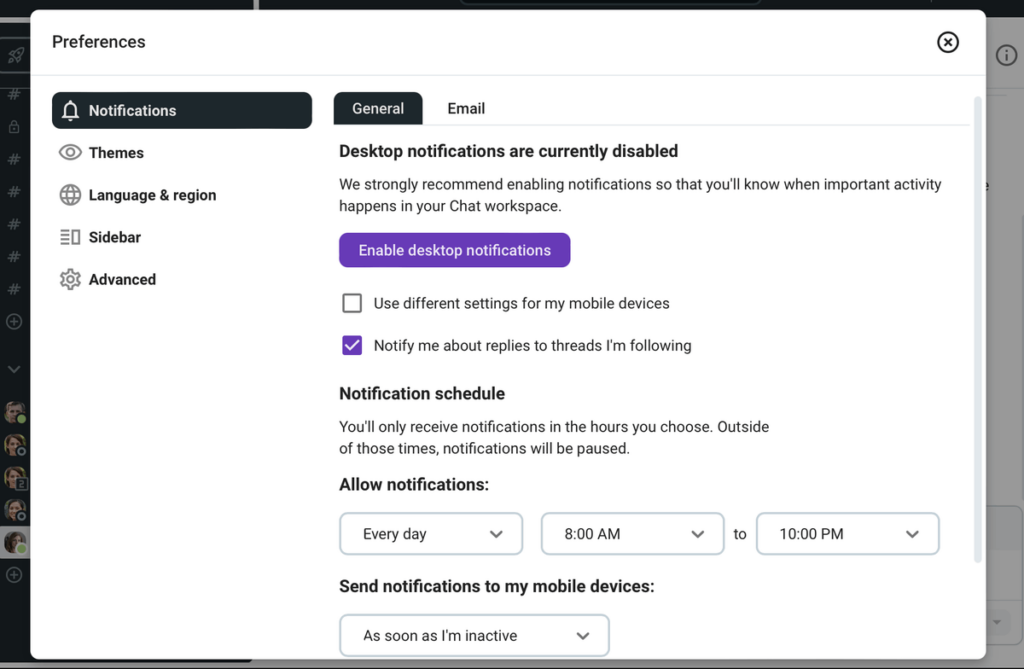Click the bottom user avatar in left sidebar

pyautogui.click(x=15, y=543)
